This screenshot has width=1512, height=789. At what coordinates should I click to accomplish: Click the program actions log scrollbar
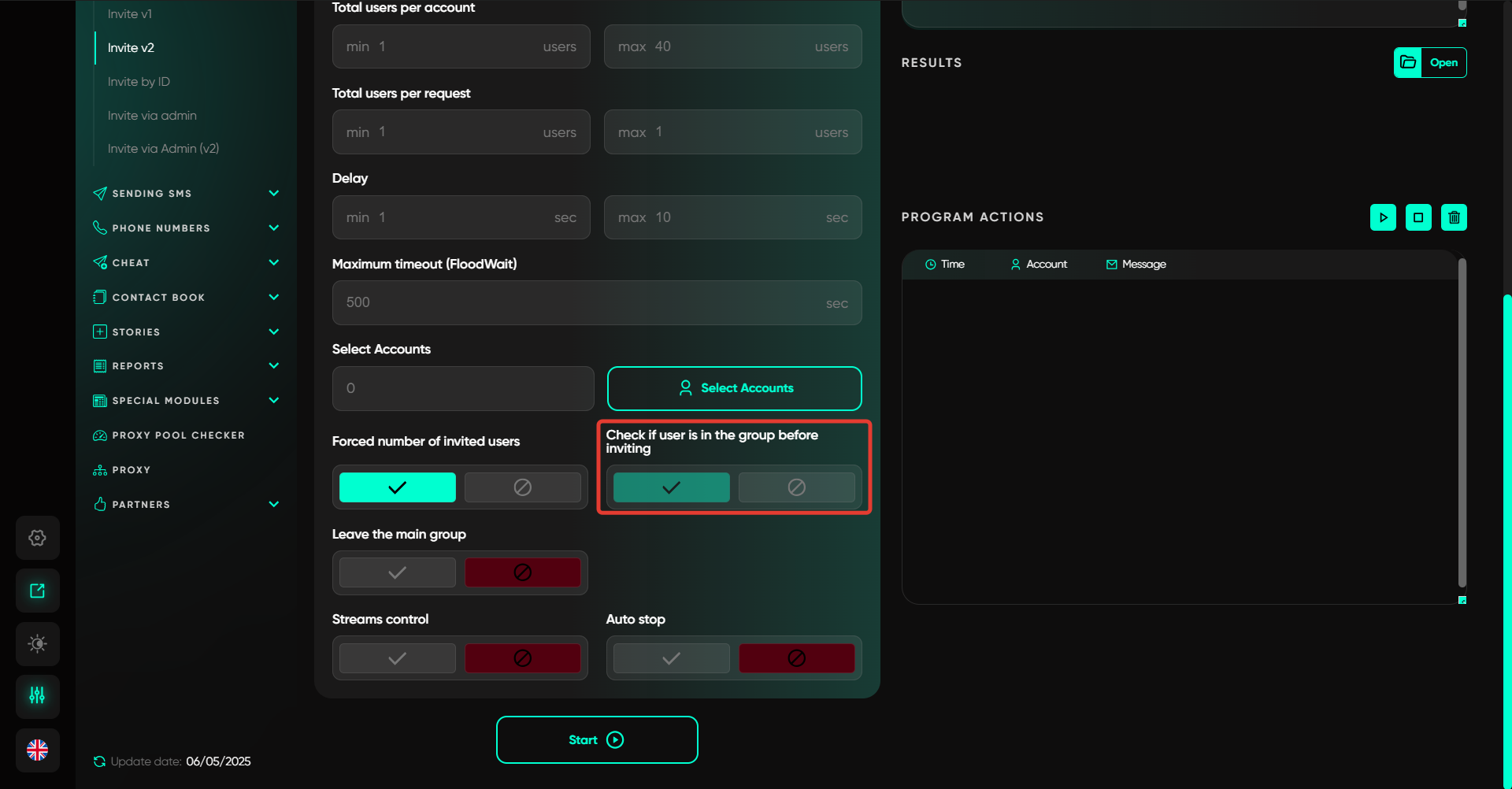[x=1462, y=425]
